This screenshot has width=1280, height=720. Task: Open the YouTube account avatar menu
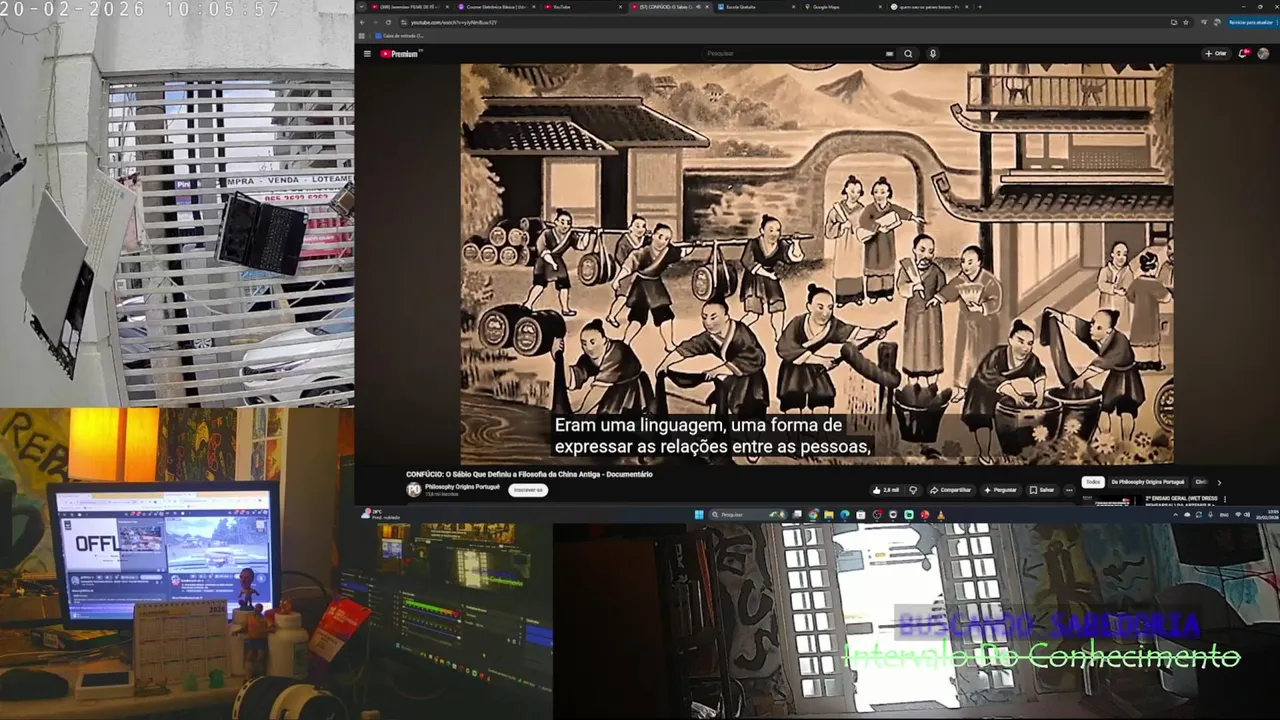[1263, 54]
